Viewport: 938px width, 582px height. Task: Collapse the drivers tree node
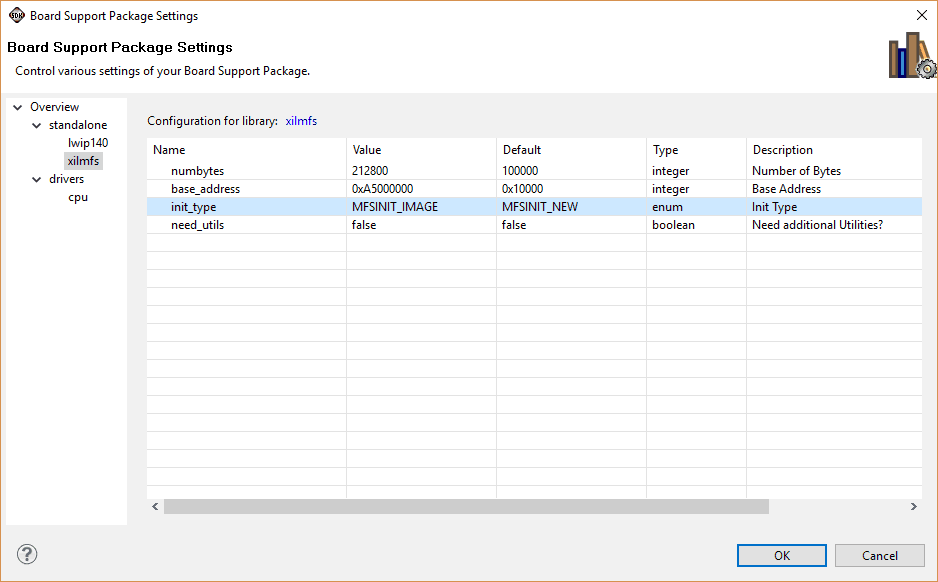[x=36, y=179]
